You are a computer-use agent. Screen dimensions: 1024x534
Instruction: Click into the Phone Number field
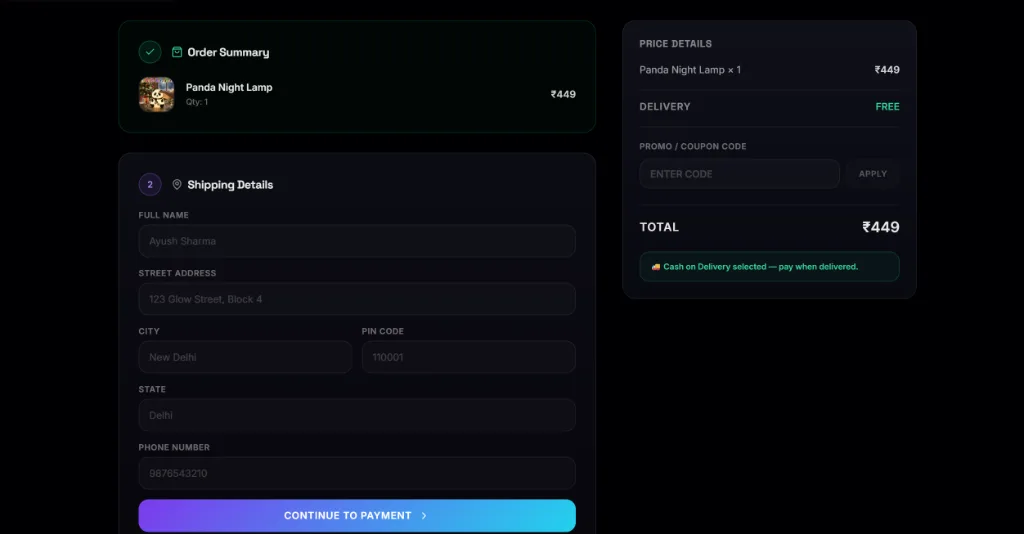(x=357, y=473)
